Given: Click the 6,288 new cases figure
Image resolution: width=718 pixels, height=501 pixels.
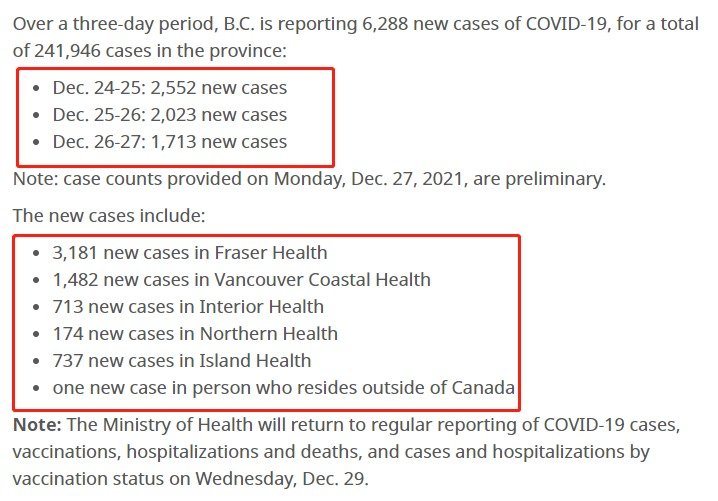Looking at the screenshot, I should coord(385,24).
